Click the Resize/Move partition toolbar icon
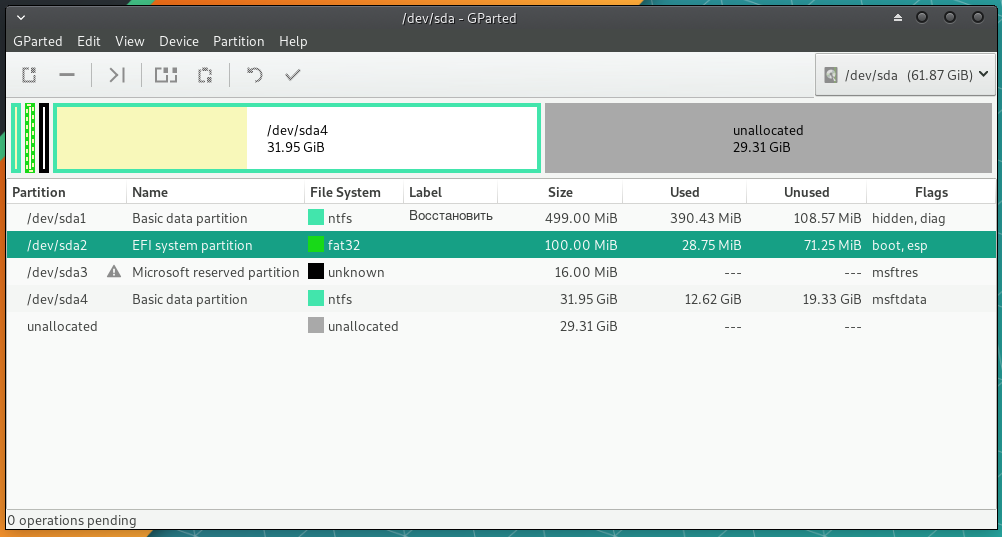Image resolution: width=1002 pixels, height=537 pixels. click(116, 75)
